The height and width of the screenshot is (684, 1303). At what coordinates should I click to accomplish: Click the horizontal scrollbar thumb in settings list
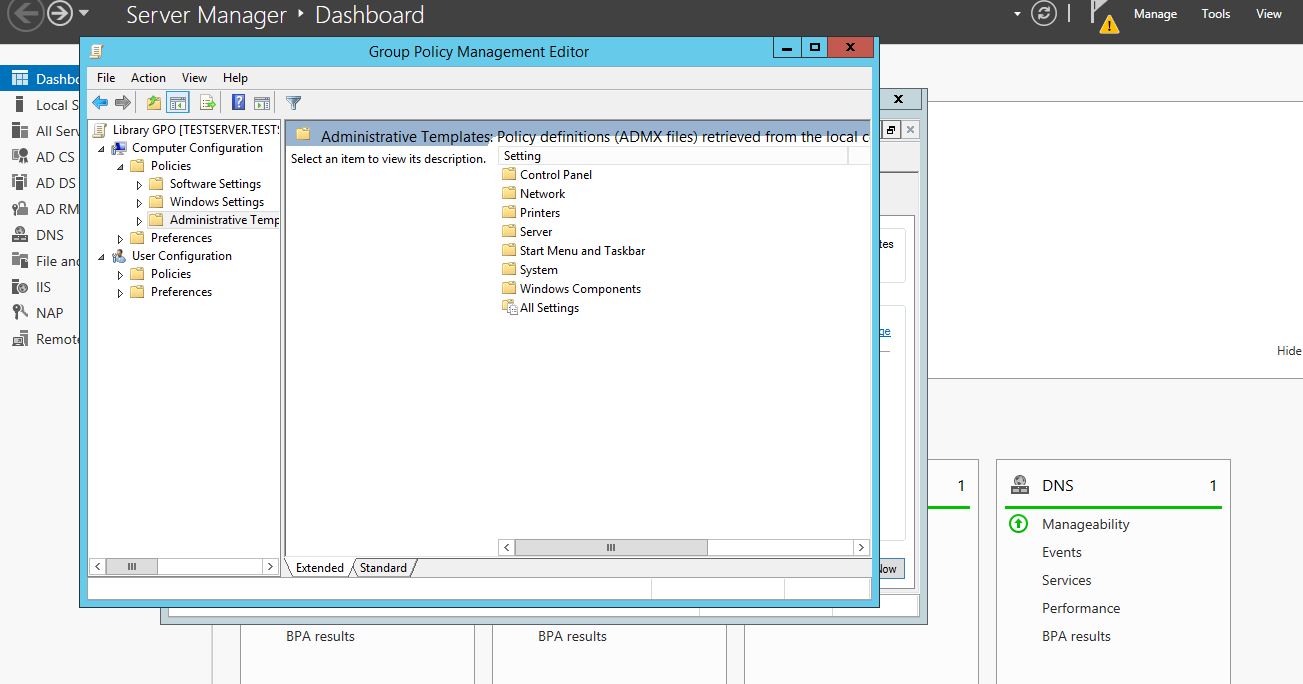tap(611, 547)
